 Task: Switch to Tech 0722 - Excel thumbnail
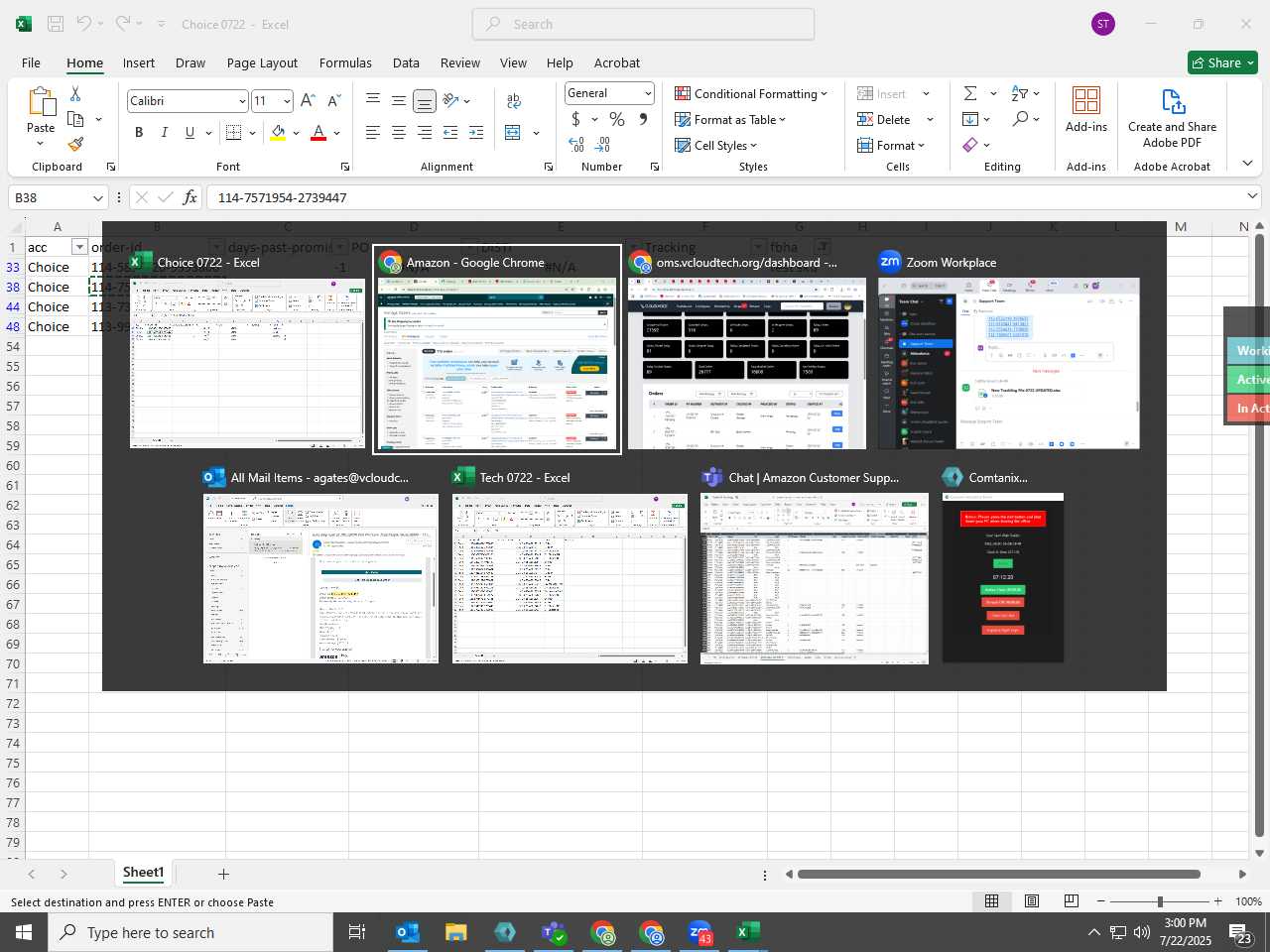pyautogui.click(x=570, y=567)
